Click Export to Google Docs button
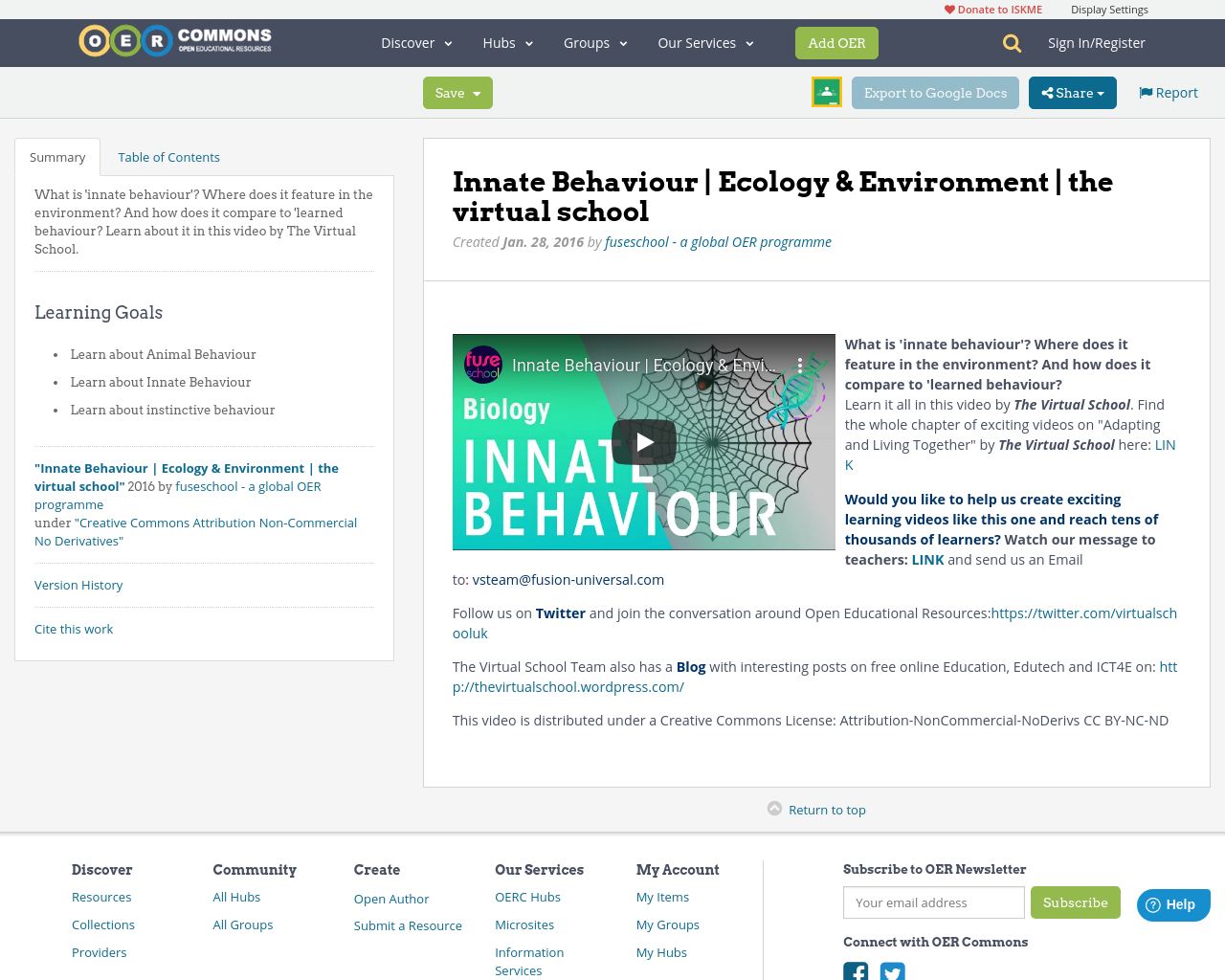Image resolution: width=1225 pixels, height=980 pixels. coord(935,93)
